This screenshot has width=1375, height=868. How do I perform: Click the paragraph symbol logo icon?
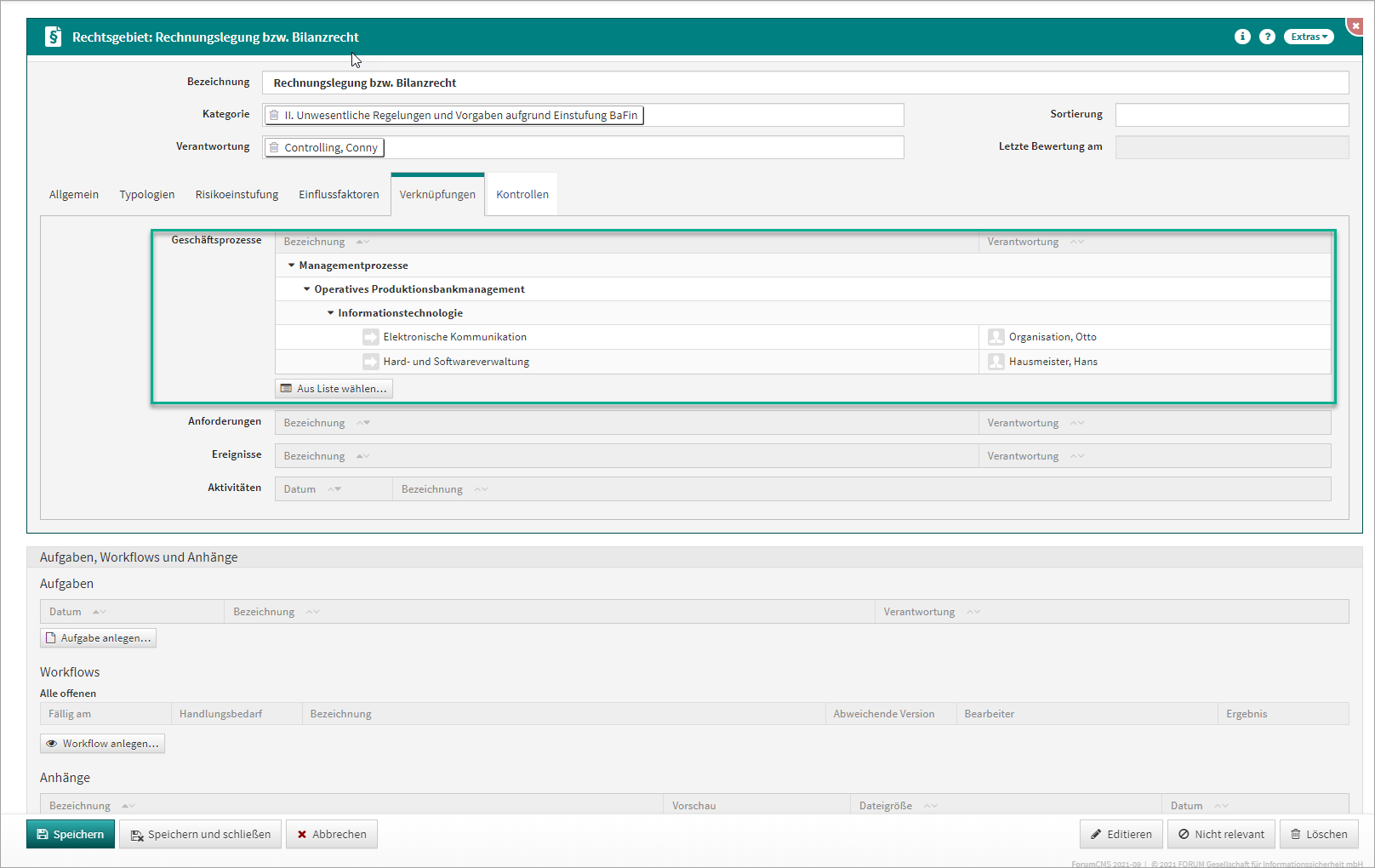click(x=53, y=37)
